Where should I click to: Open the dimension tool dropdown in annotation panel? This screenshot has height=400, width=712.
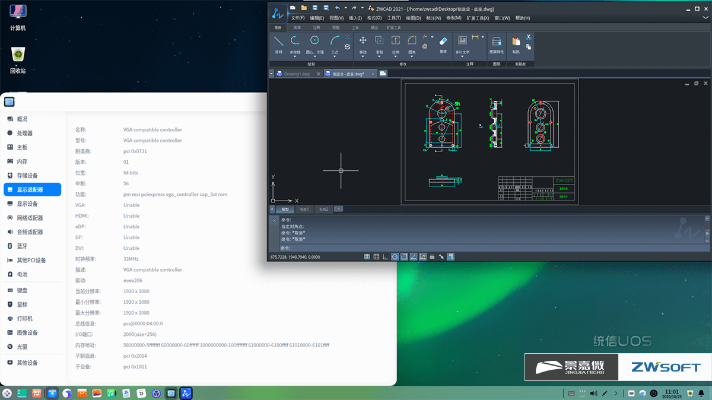(483, 37)
